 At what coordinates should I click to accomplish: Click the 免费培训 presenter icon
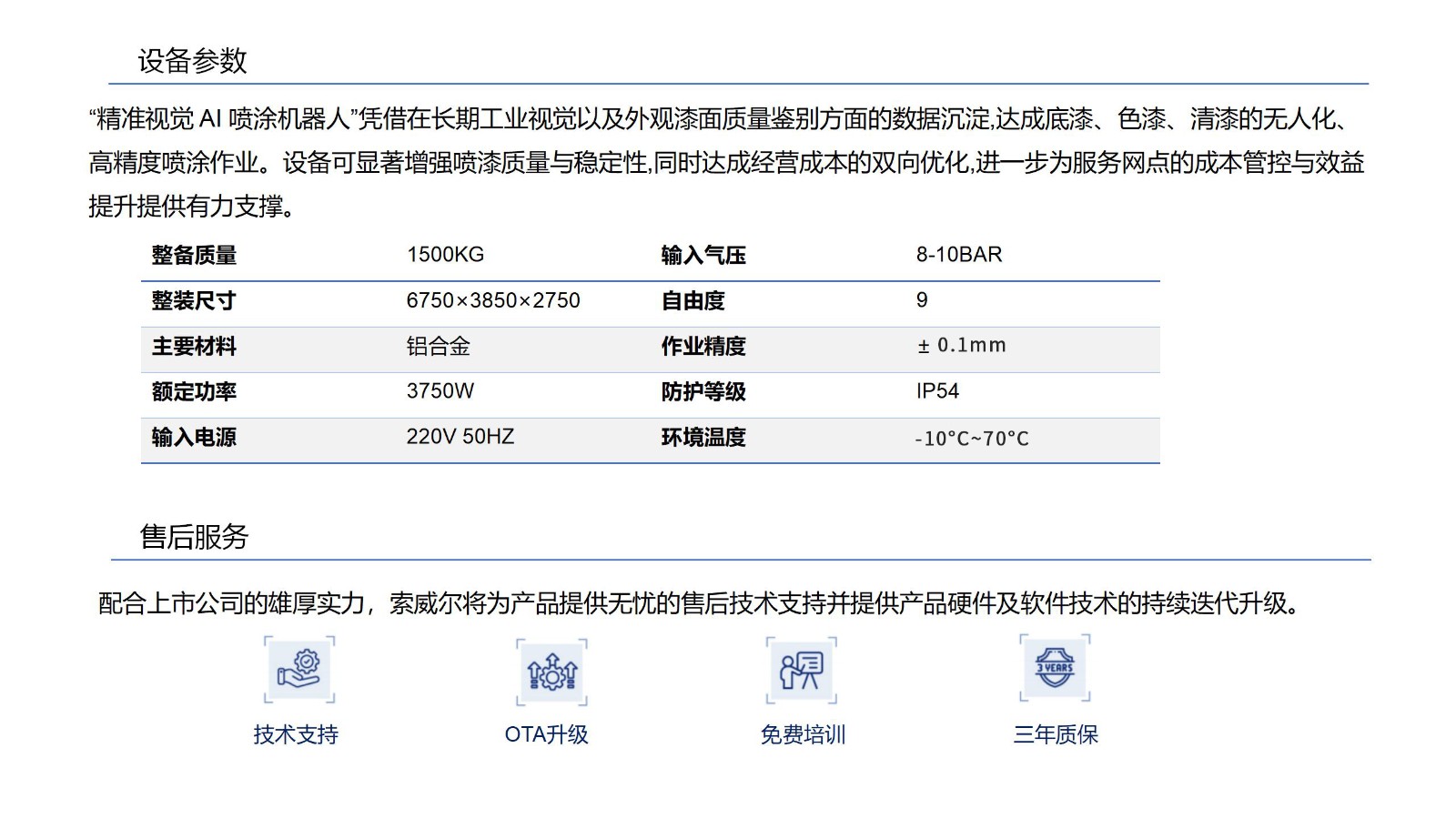[802, 670]
